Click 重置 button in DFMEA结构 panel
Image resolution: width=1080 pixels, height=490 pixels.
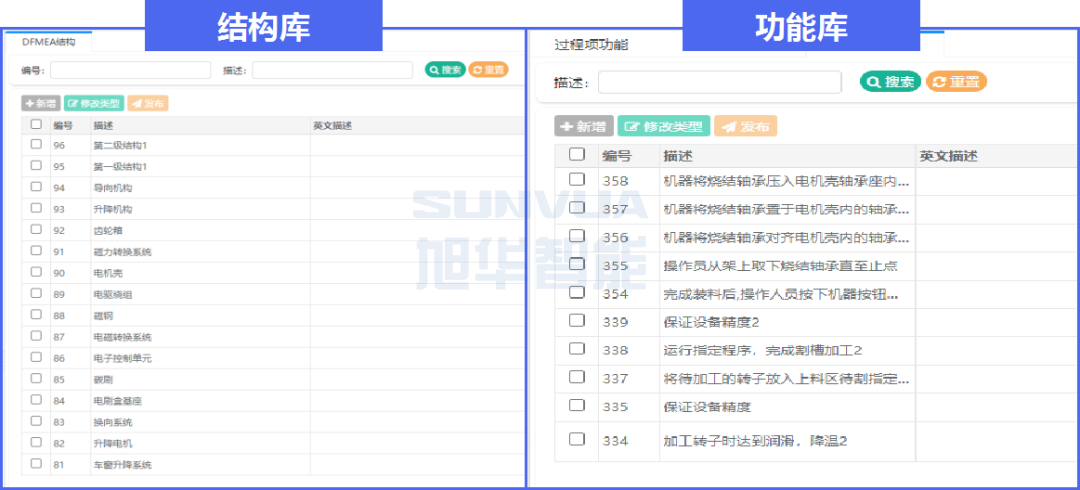coord(488,70)
